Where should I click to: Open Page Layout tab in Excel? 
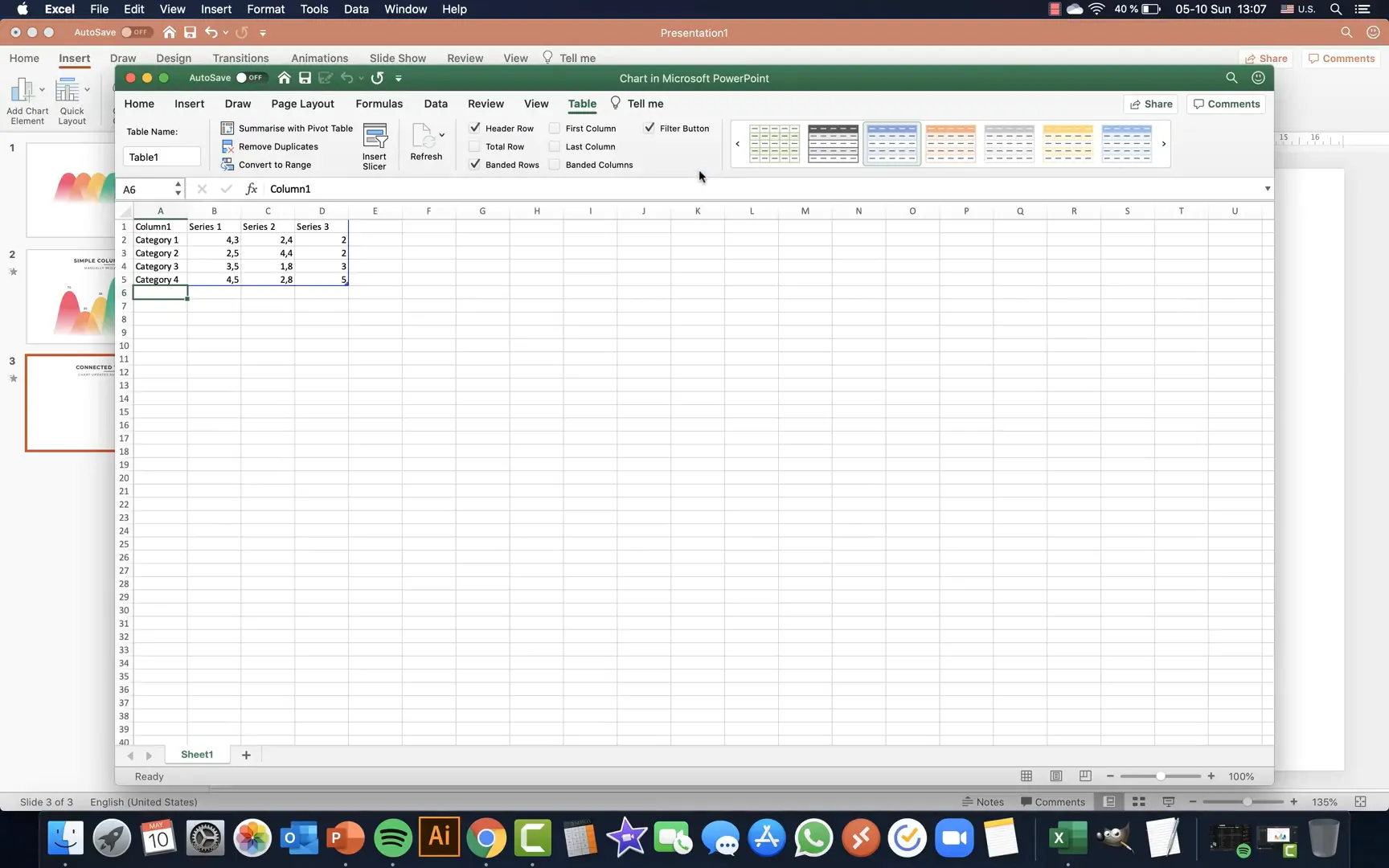[x=302, y=104]
